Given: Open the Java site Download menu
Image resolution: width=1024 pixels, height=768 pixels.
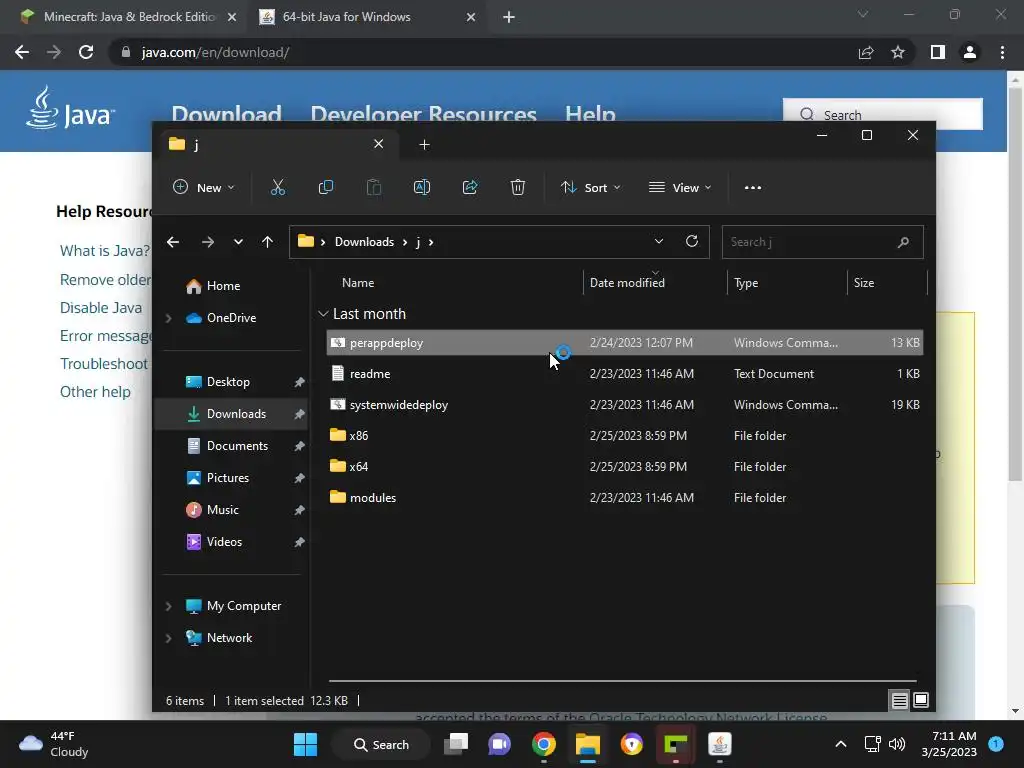Looking at the screenshot, I should (227, 114).
